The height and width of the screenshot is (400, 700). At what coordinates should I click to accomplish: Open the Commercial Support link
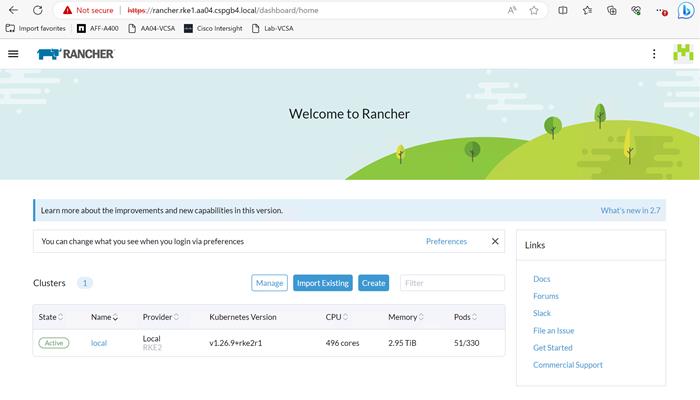568,365
